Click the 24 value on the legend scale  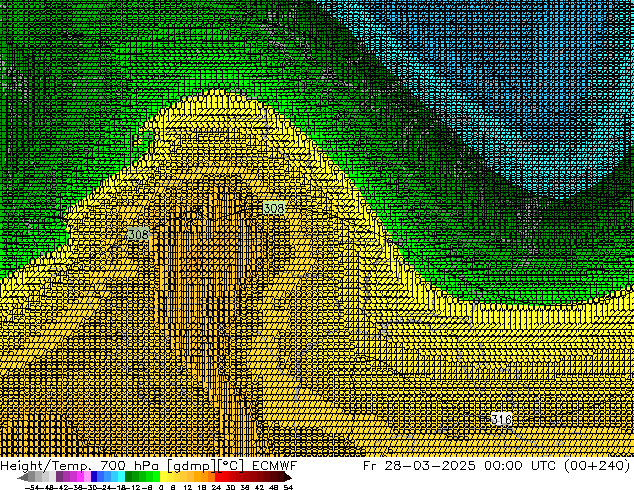tap(216, 487)
